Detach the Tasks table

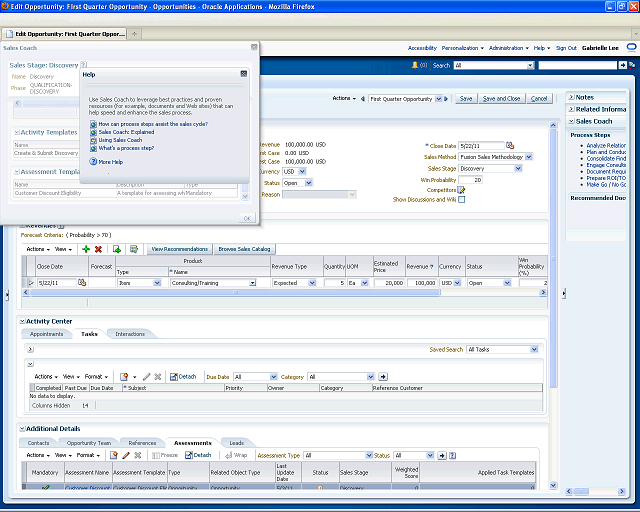click(183, 377)
